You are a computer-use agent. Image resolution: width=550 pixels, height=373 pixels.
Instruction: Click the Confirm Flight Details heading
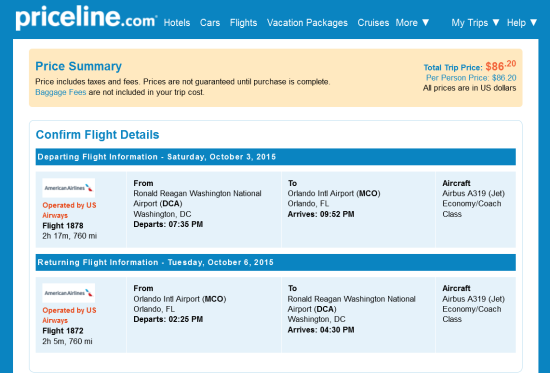(98, 135)
